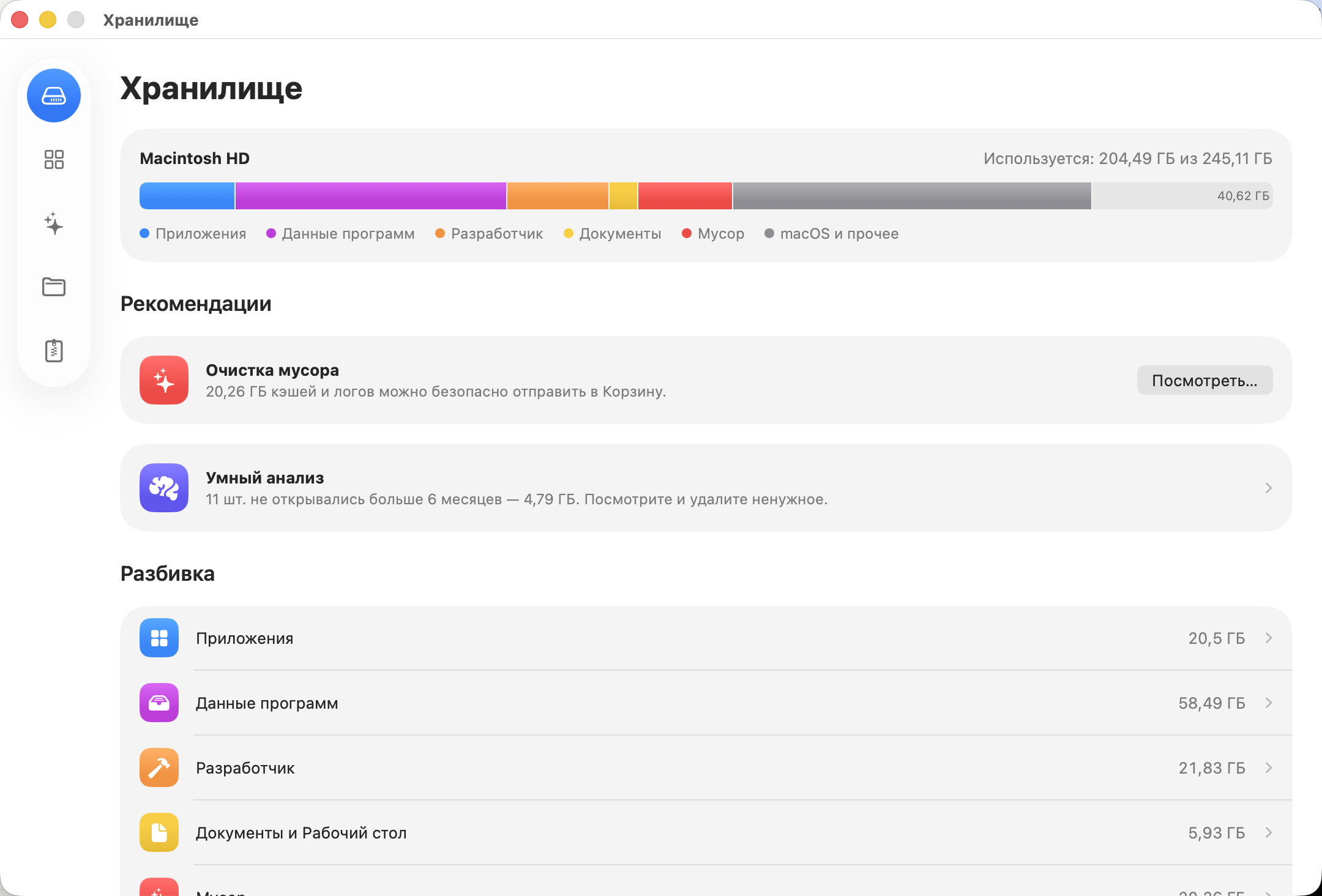Click the purple segment of storage bar
Screen dimensions: 1322x896
371,196
